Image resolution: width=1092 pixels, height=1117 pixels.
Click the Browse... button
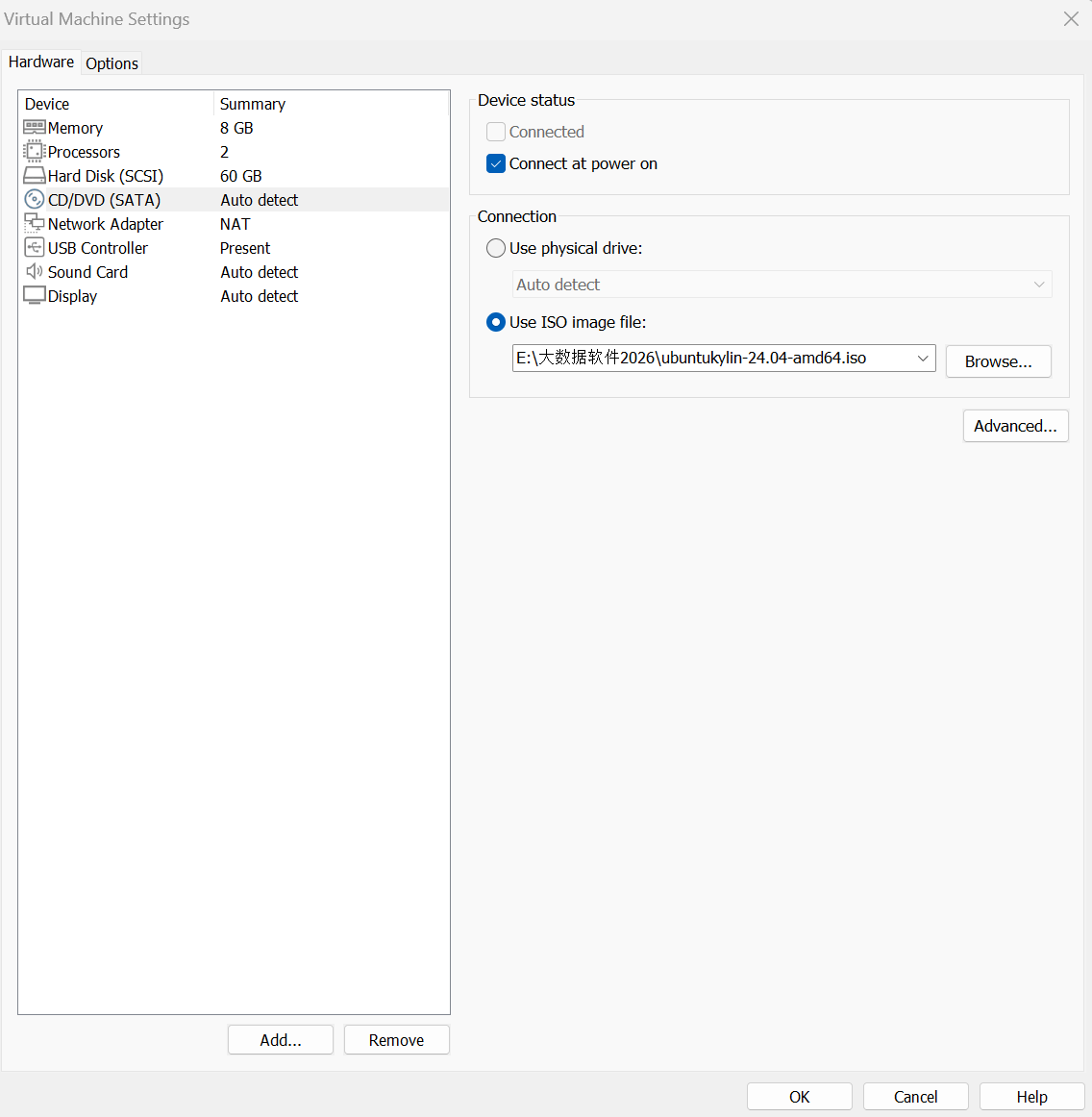[x=998, y=361]
